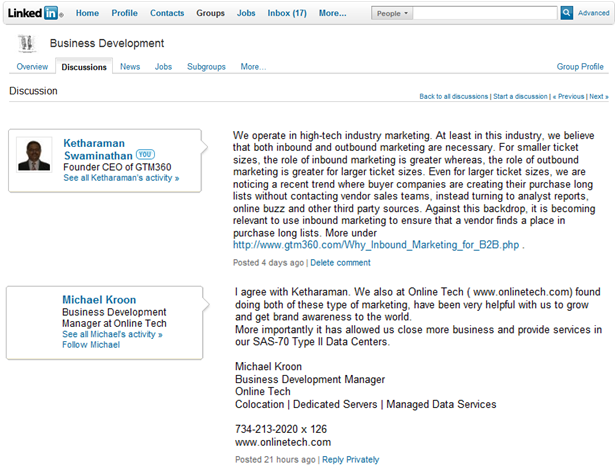Switch to the News tab

point(130,66)
